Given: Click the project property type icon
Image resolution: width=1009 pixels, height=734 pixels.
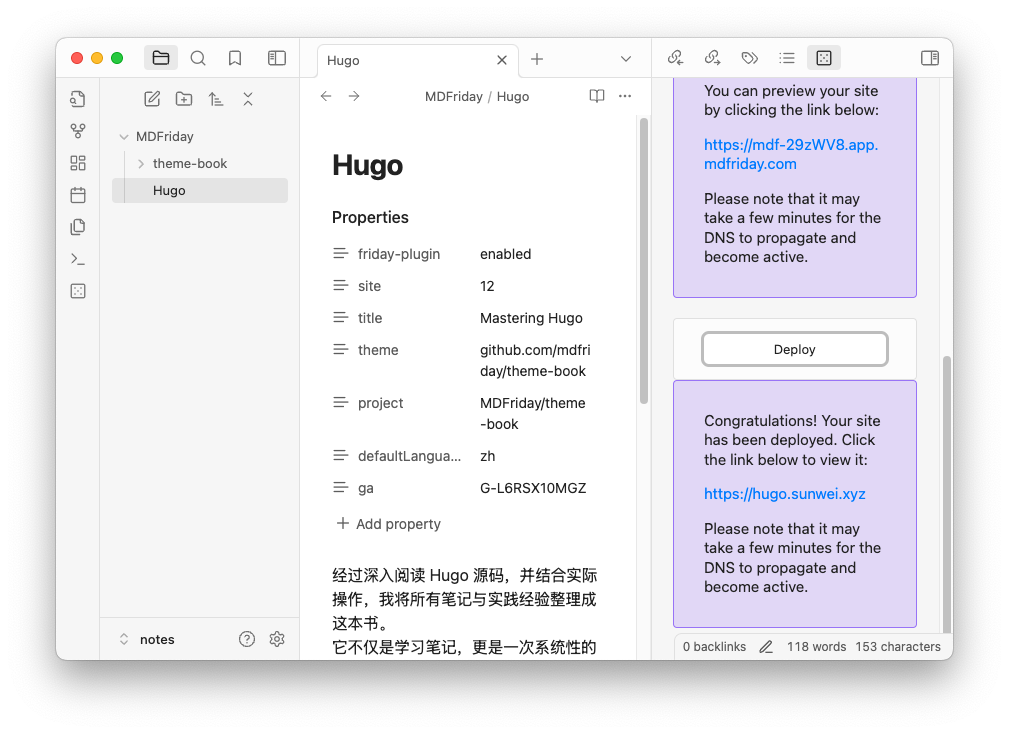Looking at the screenshot, I should click(x=340, y=403).
